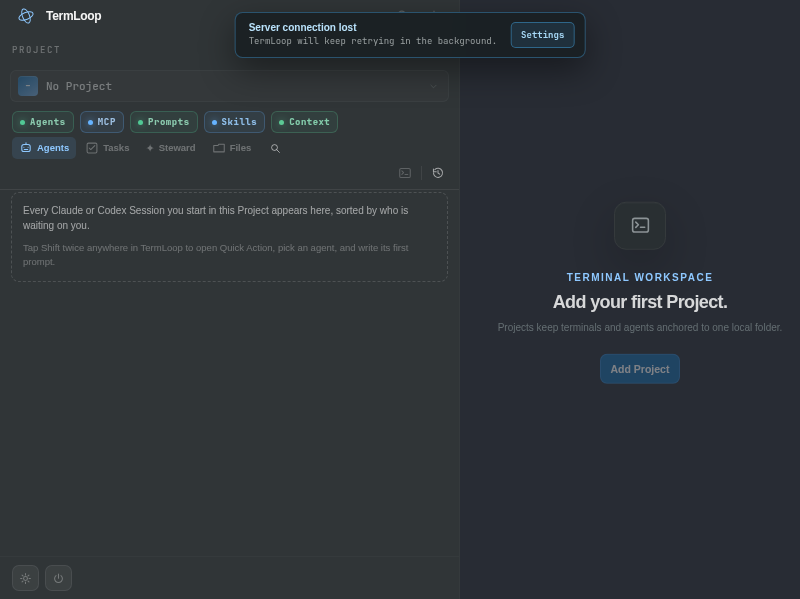Click the 'Server connection lost' toast title

coord(303,28)
